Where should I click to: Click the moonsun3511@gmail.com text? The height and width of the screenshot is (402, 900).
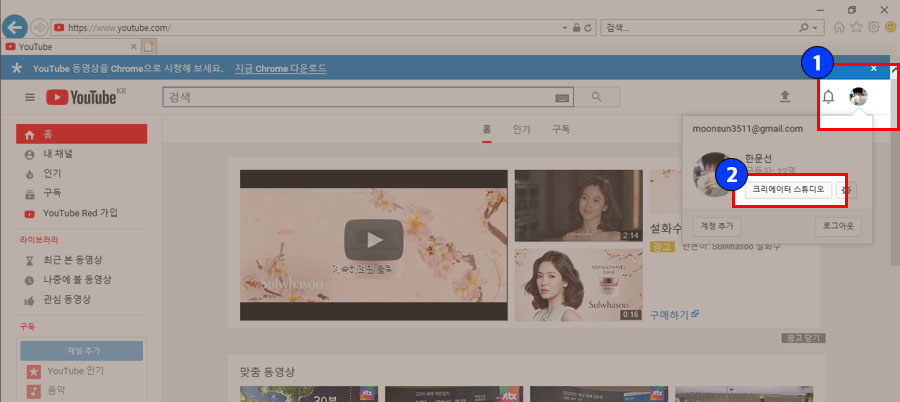pyautogui.click(x=747, y=129)
